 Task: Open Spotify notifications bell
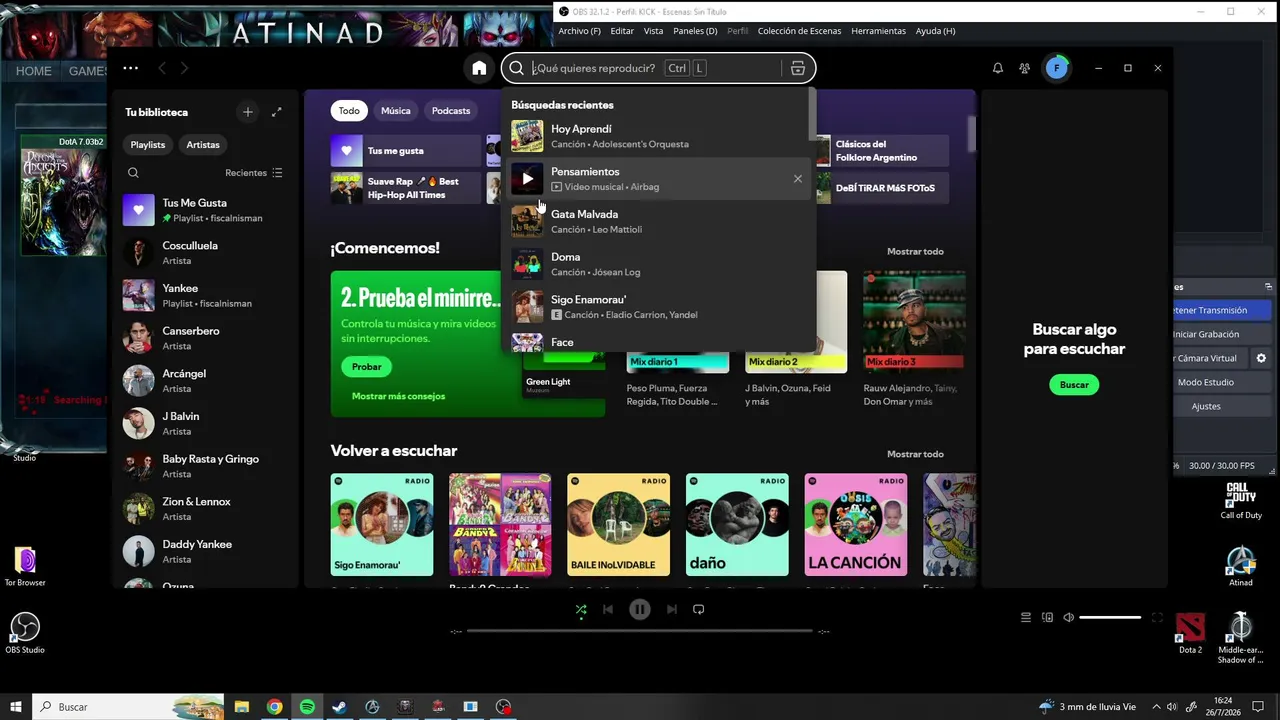click(x=997, y=68)
